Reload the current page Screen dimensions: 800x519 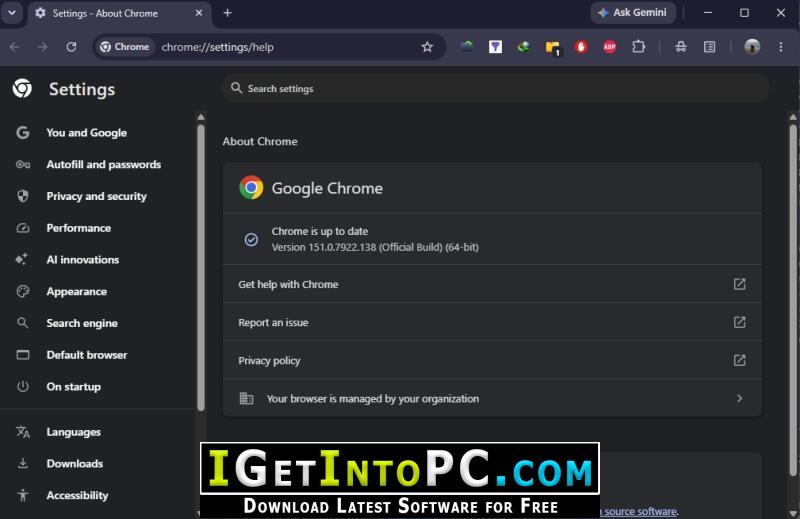(71, 47)
